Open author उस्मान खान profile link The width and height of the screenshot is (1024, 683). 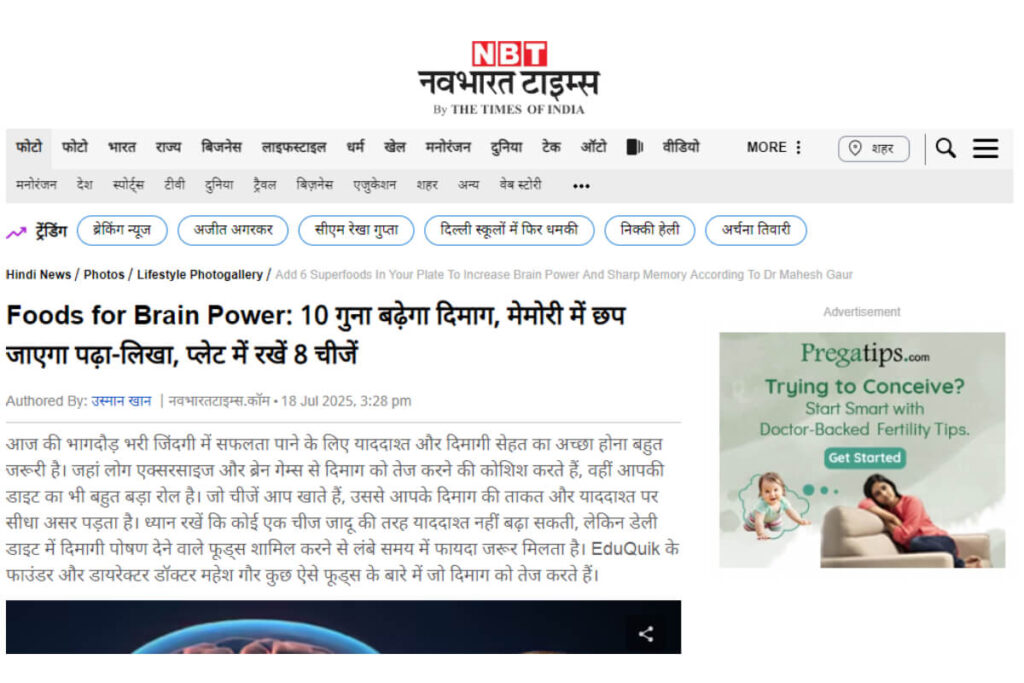121,401
